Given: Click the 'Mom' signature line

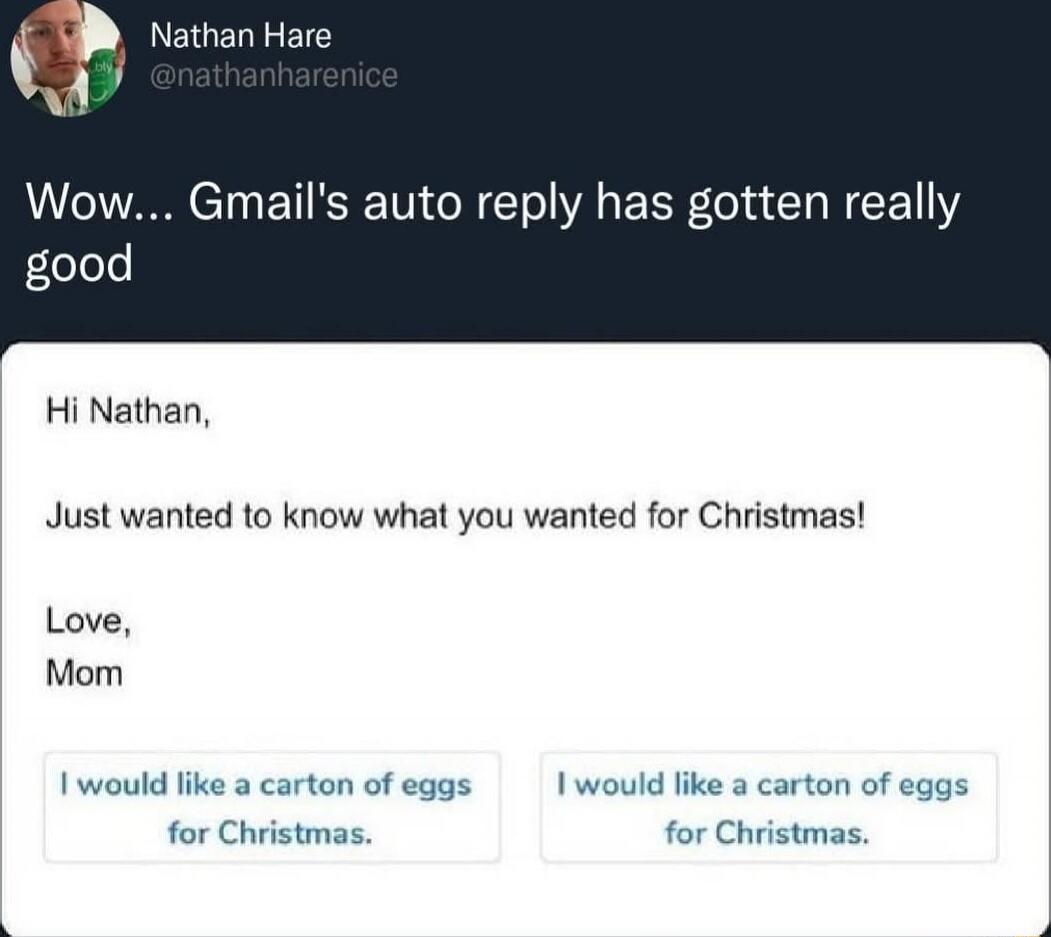Looking at the screenshot, I should tap(85, 672).
